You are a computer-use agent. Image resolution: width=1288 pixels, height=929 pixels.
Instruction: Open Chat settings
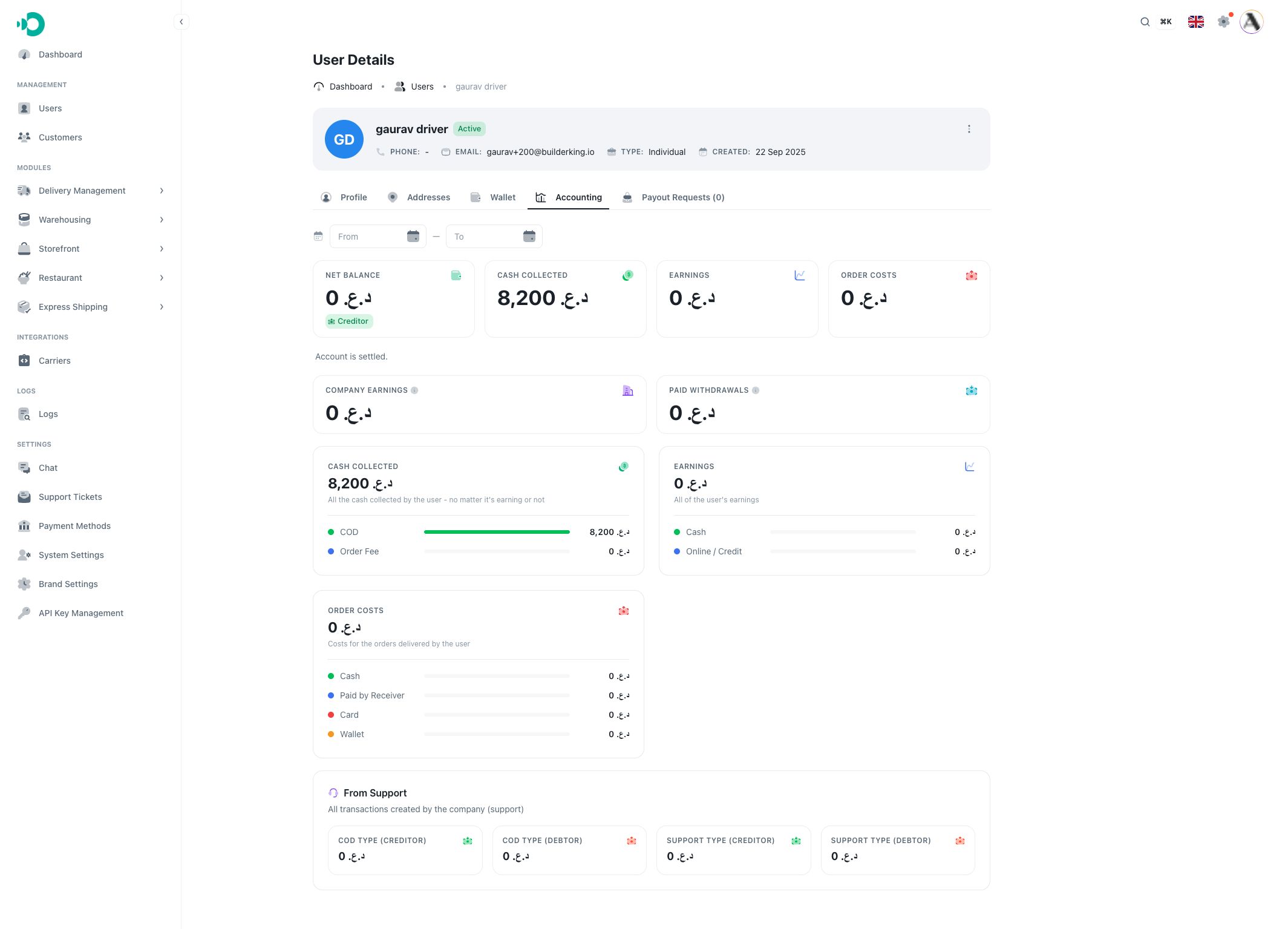91,468
